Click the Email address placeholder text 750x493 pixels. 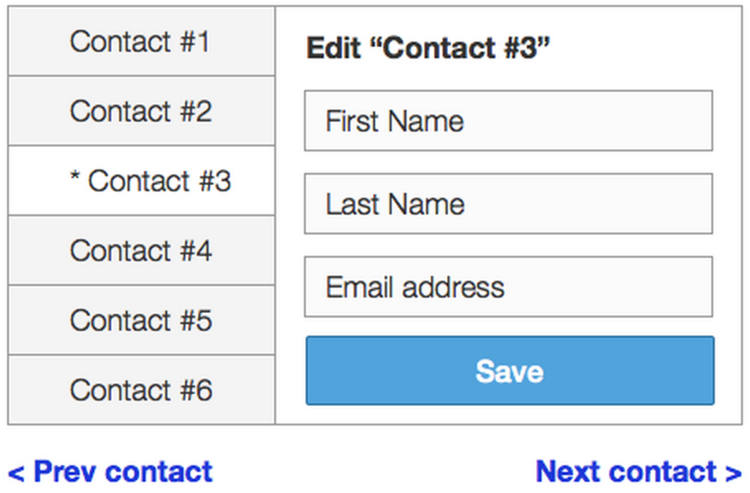coord(415,288)
